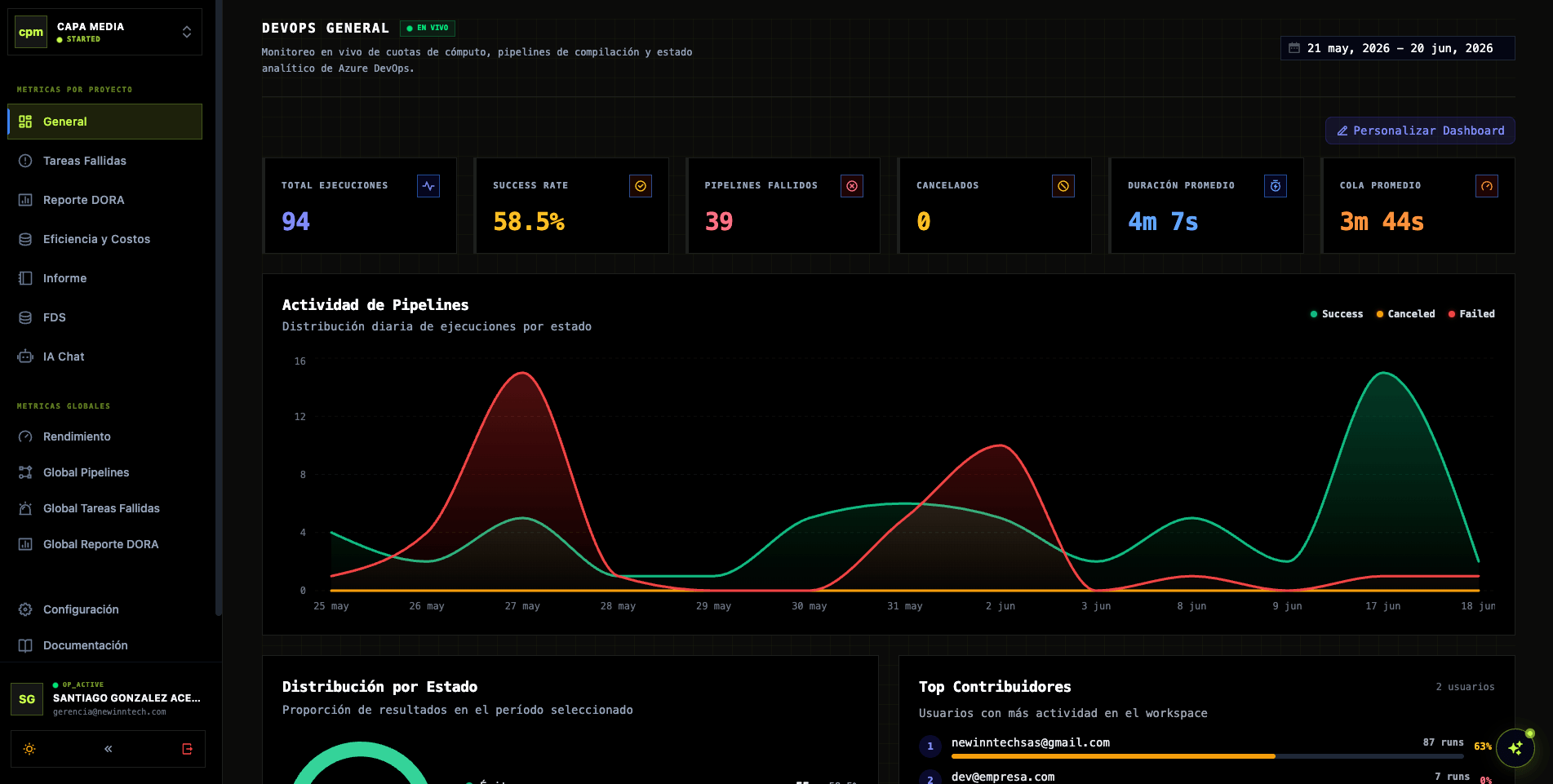Image resolution: width=1553 pixels, height=784 pixels.
Task: Click the cpm logo icon
Action: 31,32
